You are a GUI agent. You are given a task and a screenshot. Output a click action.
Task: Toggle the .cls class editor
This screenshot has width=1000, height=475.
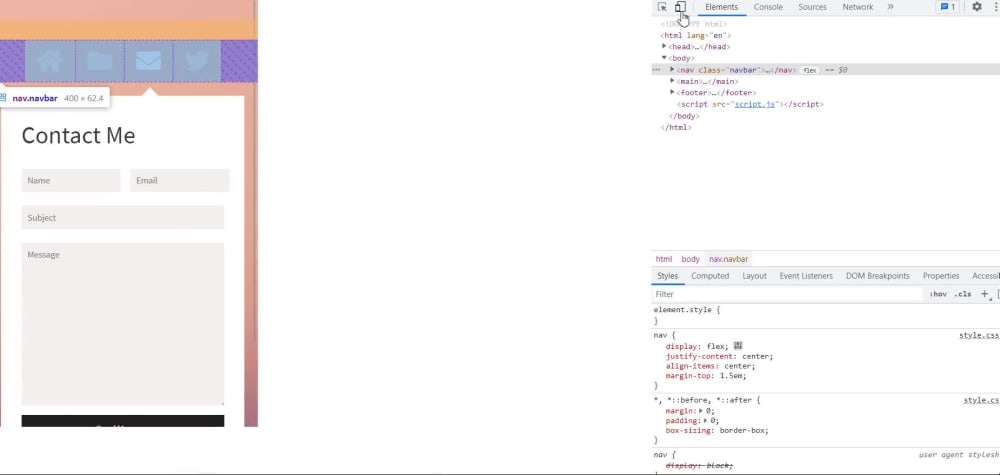tap(962, 294)
